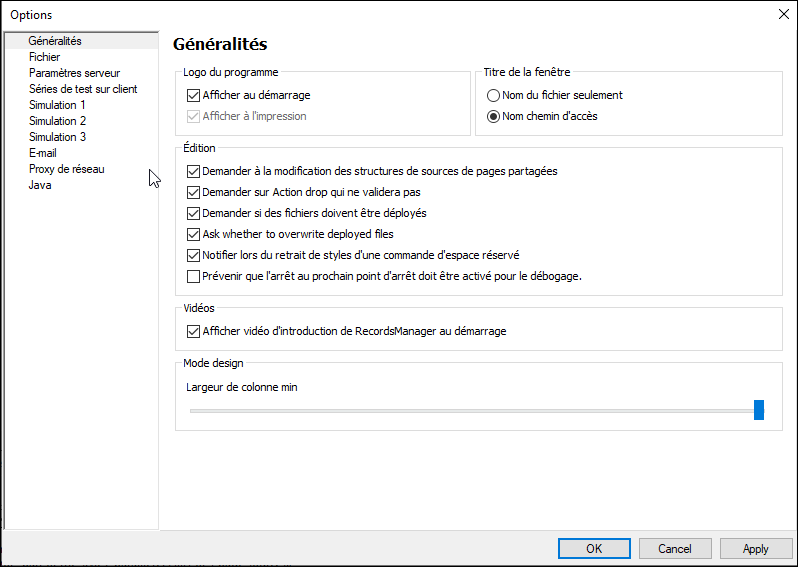
Task: Click the Largeur de colonne min slider thumb
Action: click(x=759, y=410)
